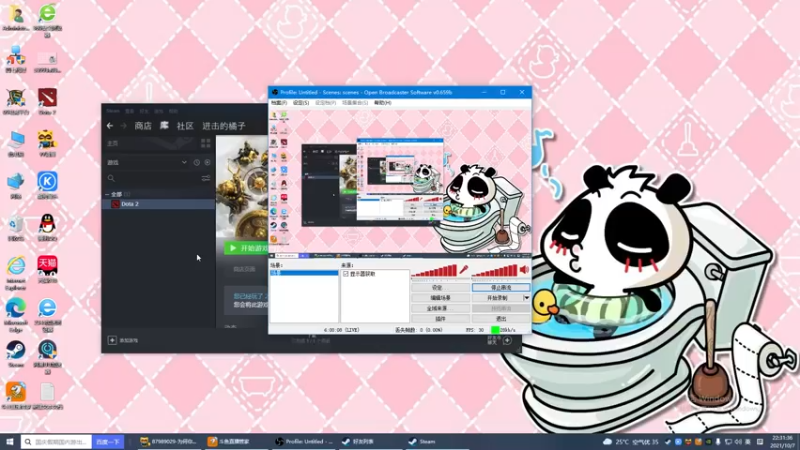Open the Windows Start menu

pyautogui.click(x=9, y=441)
